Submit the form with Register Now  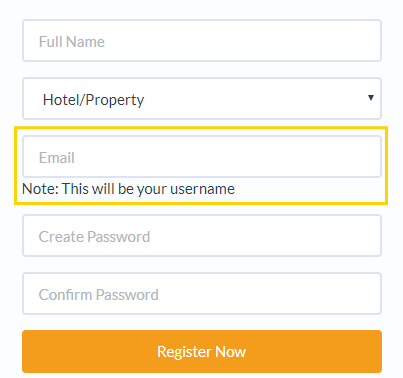[202, 352]
